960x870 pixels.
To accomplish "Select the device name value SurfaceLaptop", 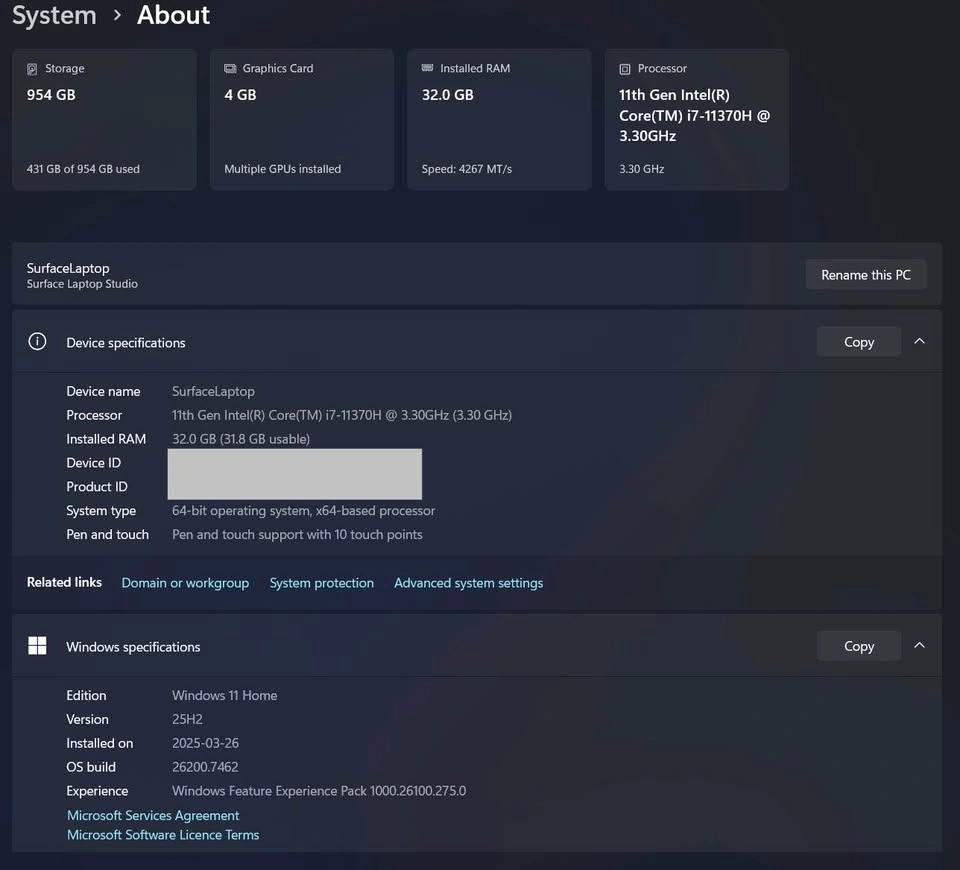I will [213, 391].
